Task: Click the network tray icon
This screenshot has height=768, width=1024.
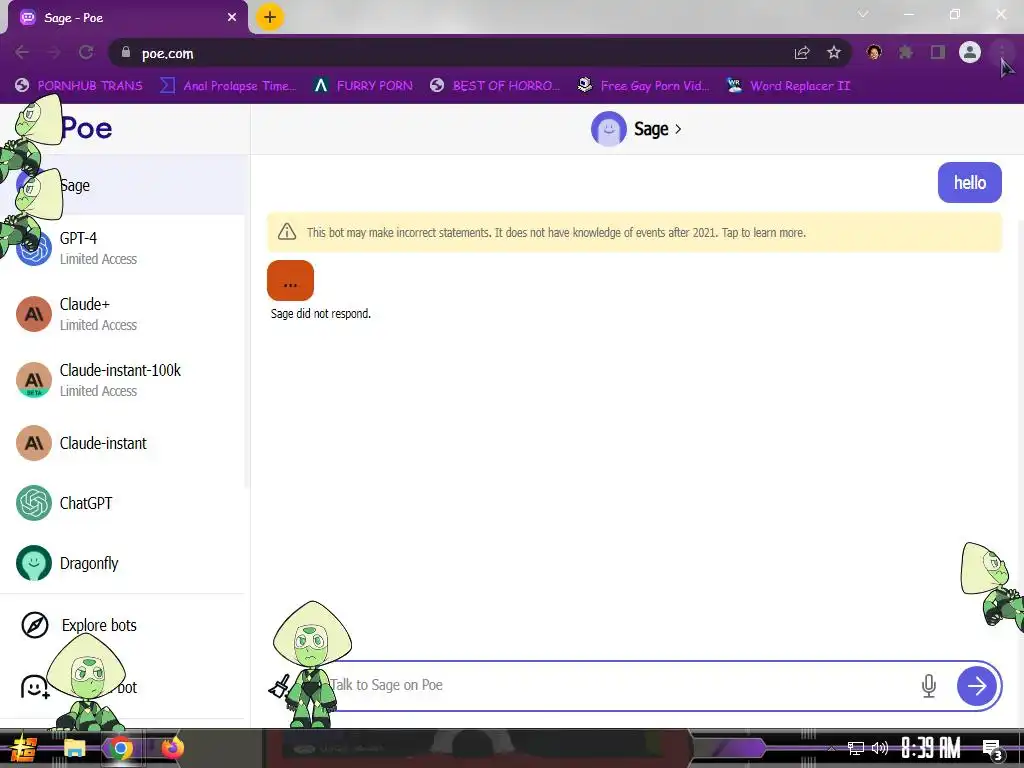Action: click(855, 748)
